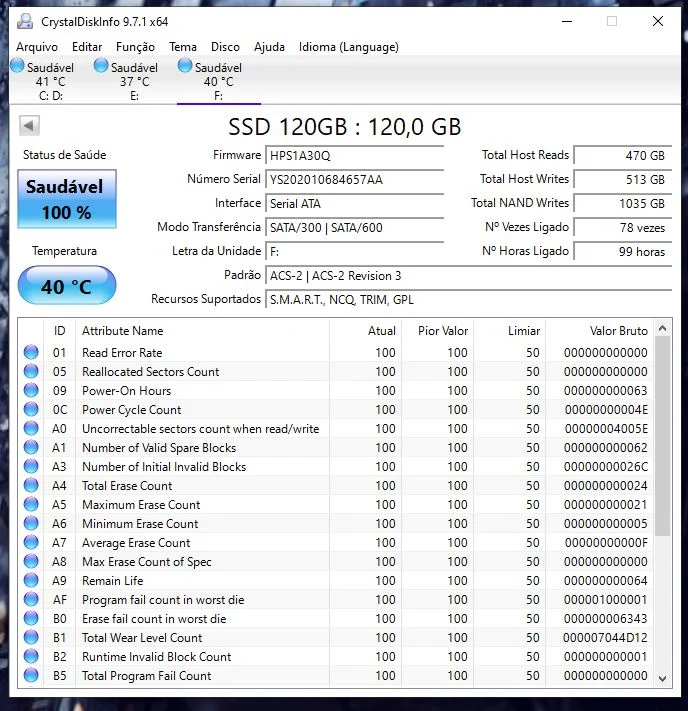The width and height of the screenshot is (688, 711).
Task: Click the Pior Valor column header
Action: tap(437, 331)
